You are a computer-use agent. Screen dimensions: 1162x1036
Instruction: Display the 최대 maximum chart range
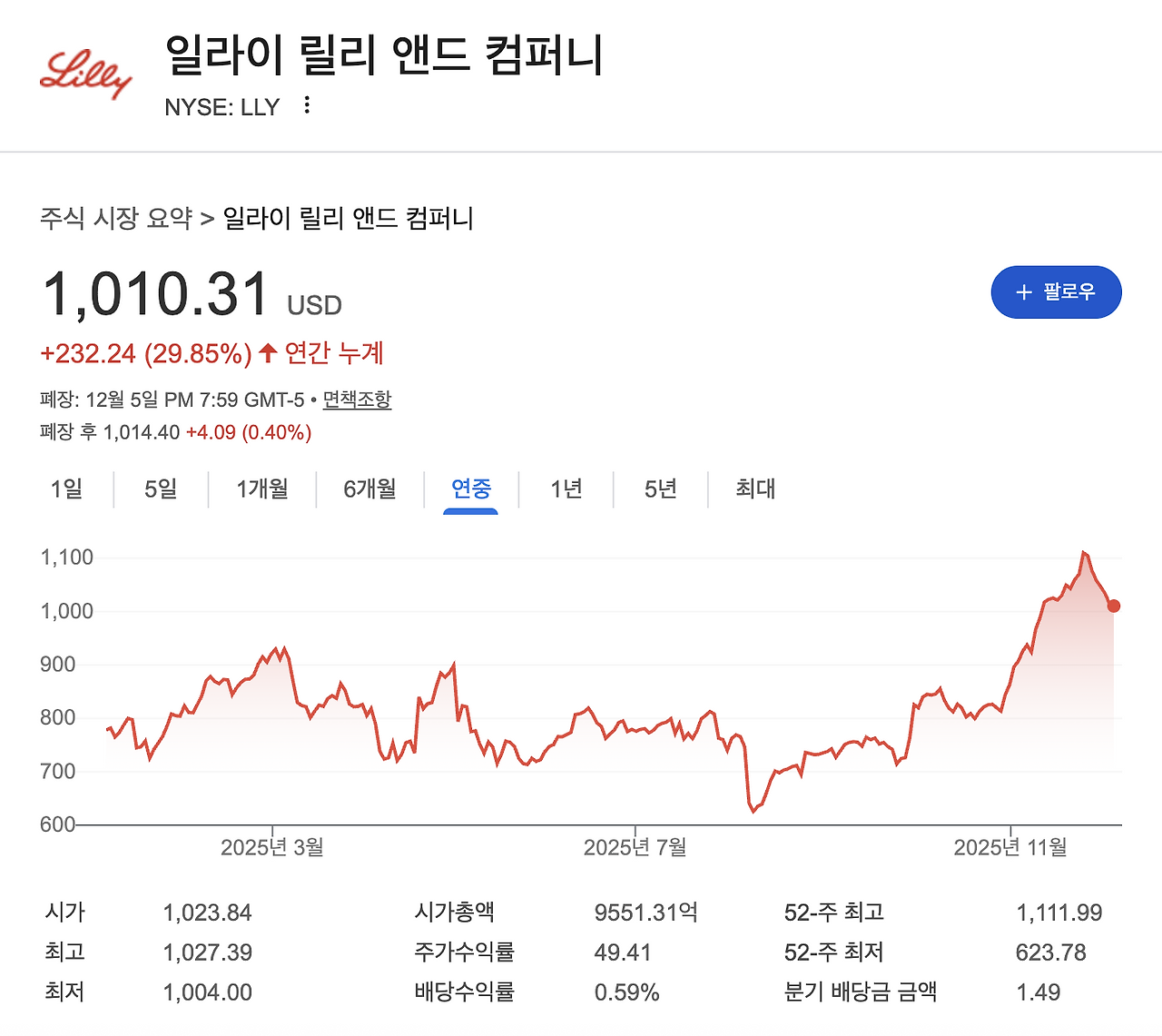tap(755, 489)
